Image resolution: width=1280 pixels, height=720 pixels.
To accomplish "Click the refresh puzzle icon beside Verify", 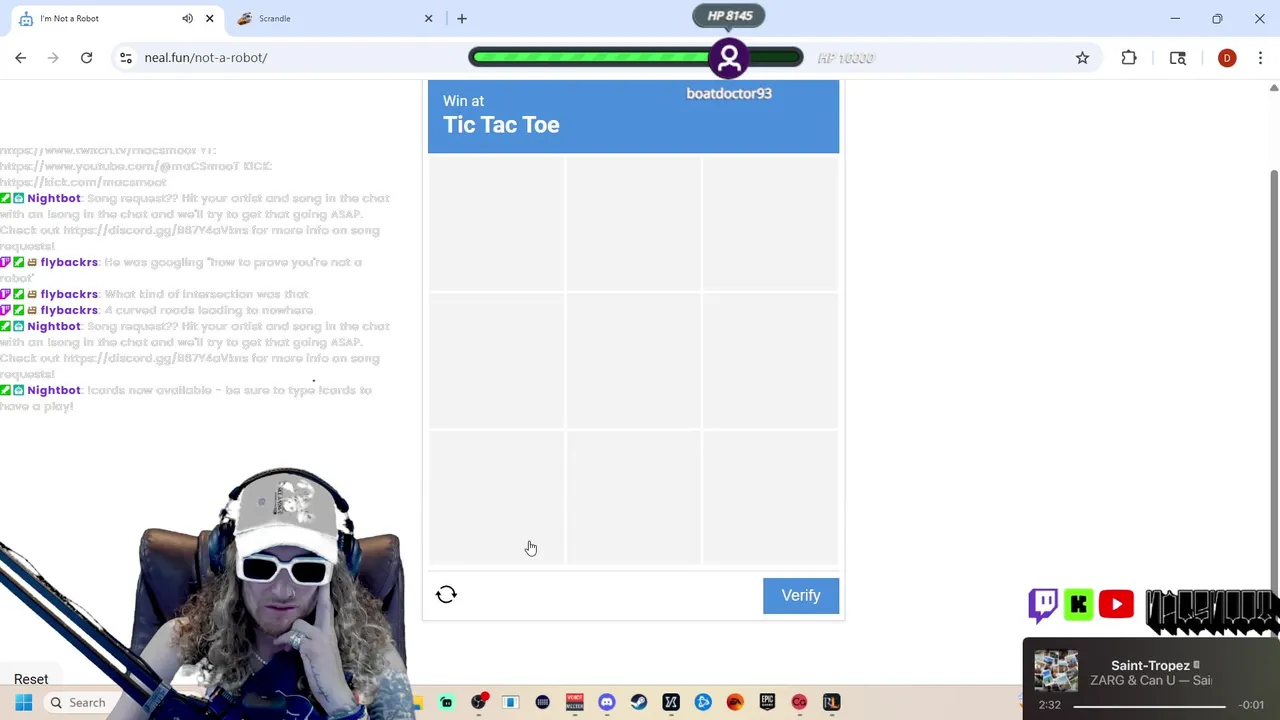I will click(446, 595).
